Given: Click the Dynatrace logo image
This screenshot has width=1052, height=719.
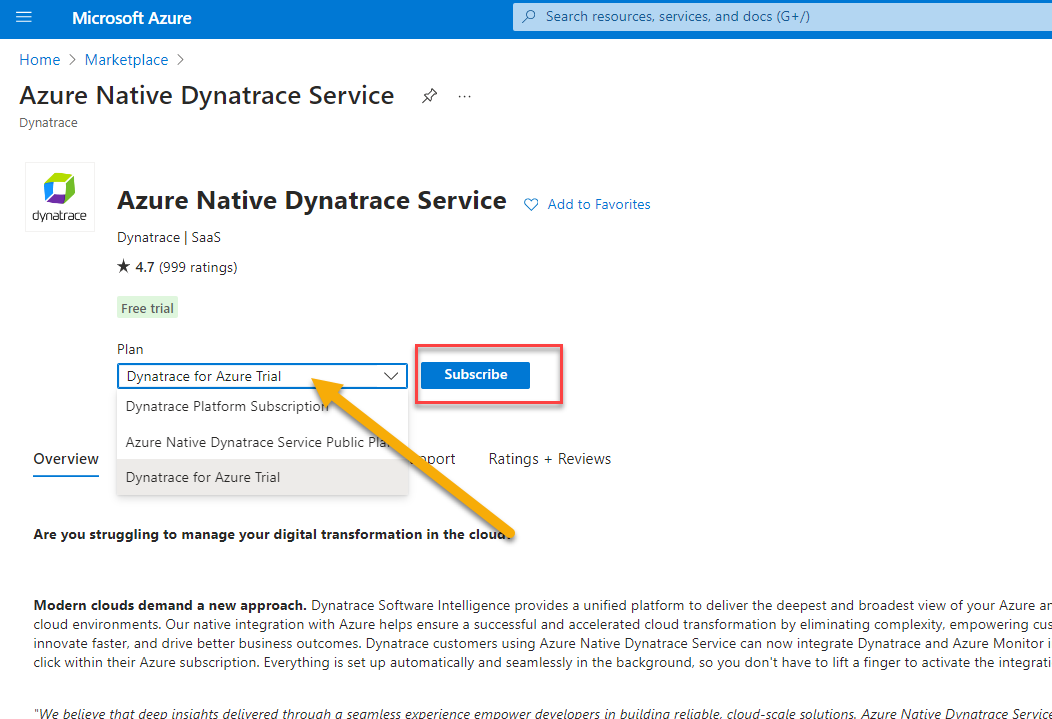Looking at the screenshot, I should coord(60,197).
